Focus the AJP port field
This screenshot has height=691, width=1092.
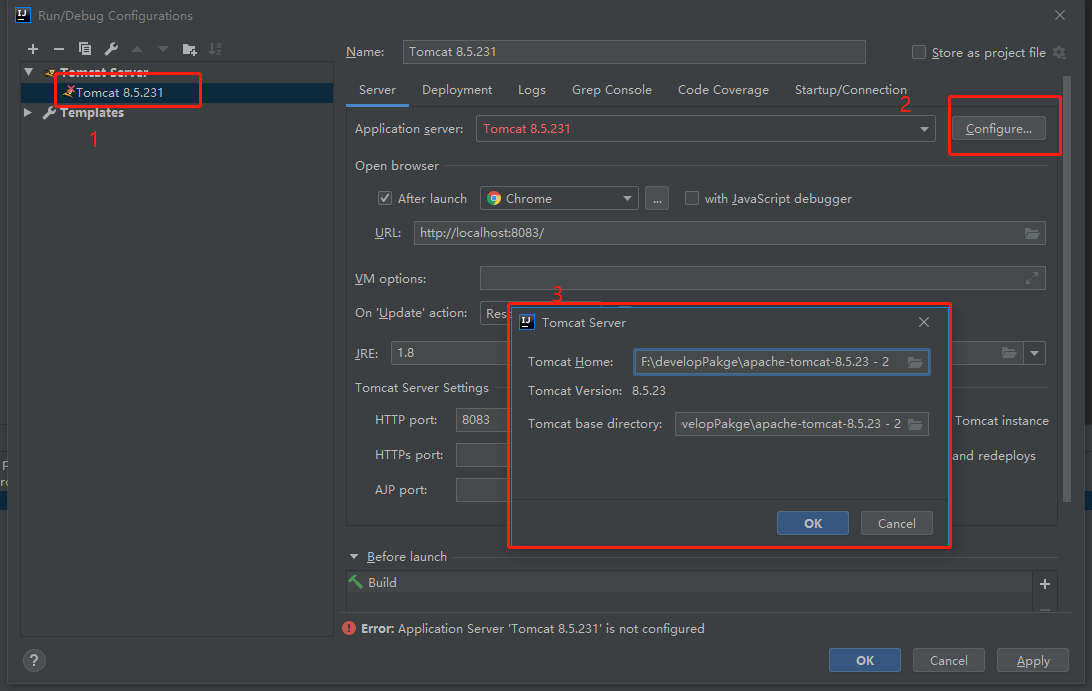tap(483, 490)
